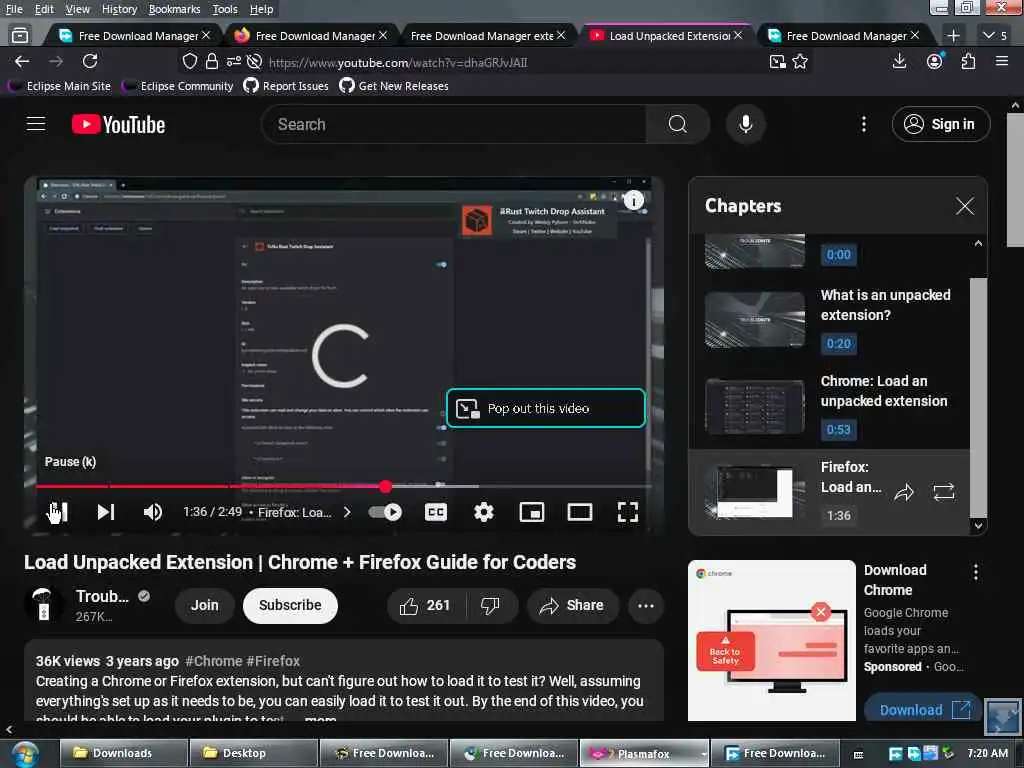Open the Bookmarks menu
1024x768 pixels.
point(174,9)
